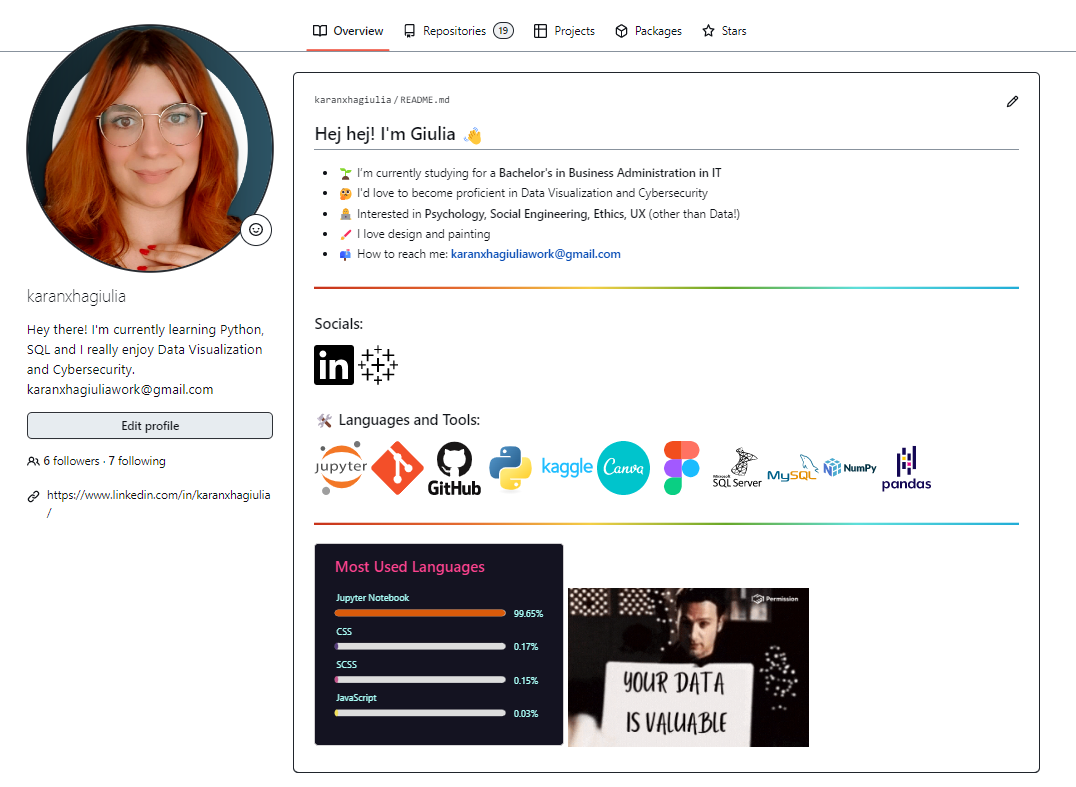Click the Python logo icon
The width and height of the screenshot is (1076, 787).
511,468
